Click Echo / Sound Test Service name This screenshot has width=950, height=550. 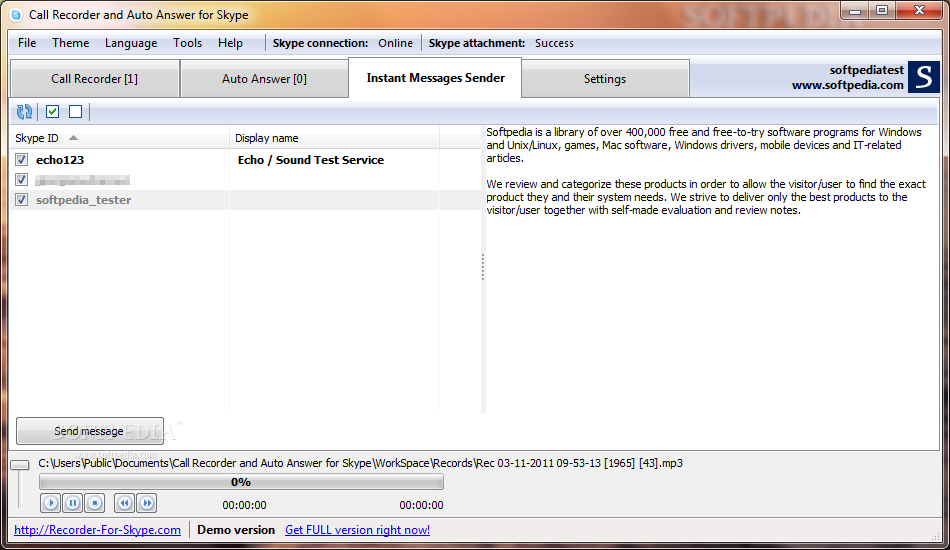point(311,160)
